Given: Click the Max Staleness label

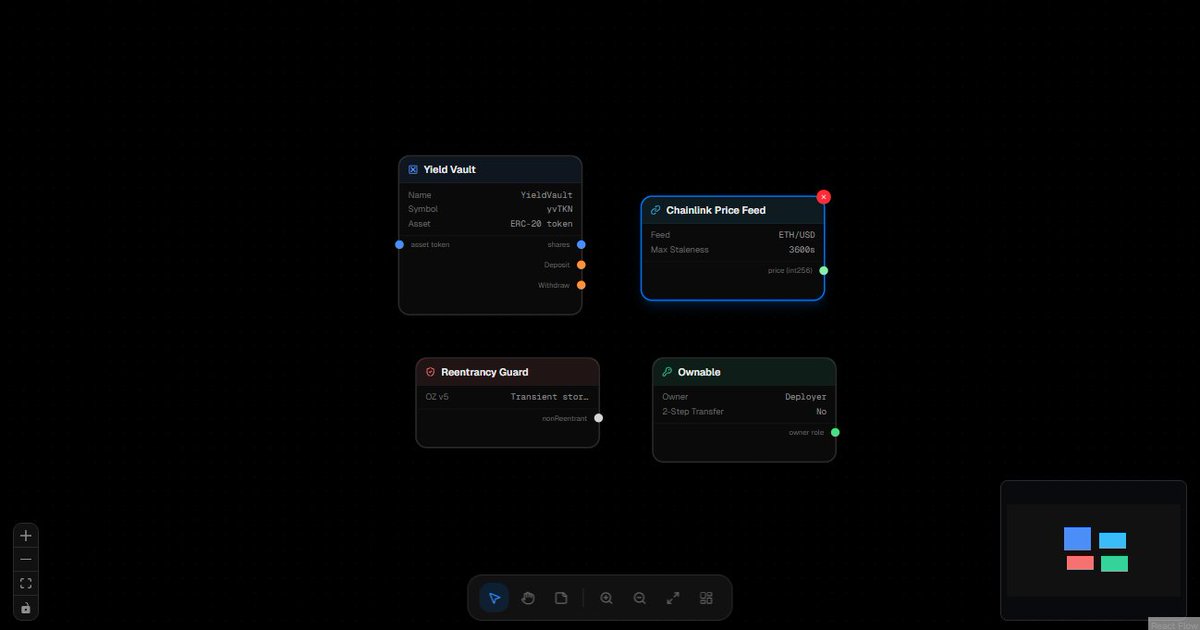Looking at the screenshot, I should click(680, 250).
